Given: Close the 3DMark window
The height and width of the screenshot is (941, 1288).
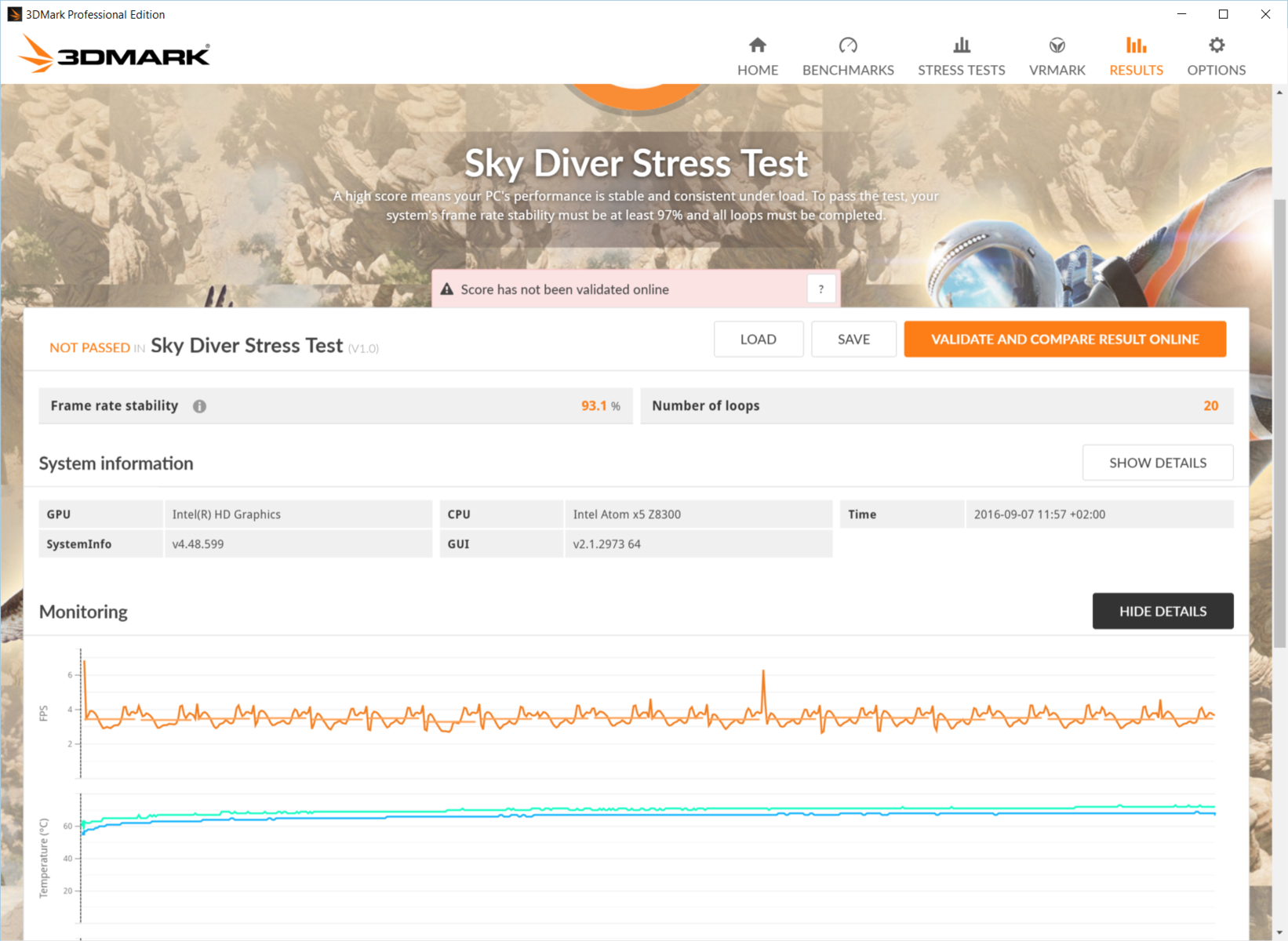Looking at the screenshot, I should [x=1265, y=14].
